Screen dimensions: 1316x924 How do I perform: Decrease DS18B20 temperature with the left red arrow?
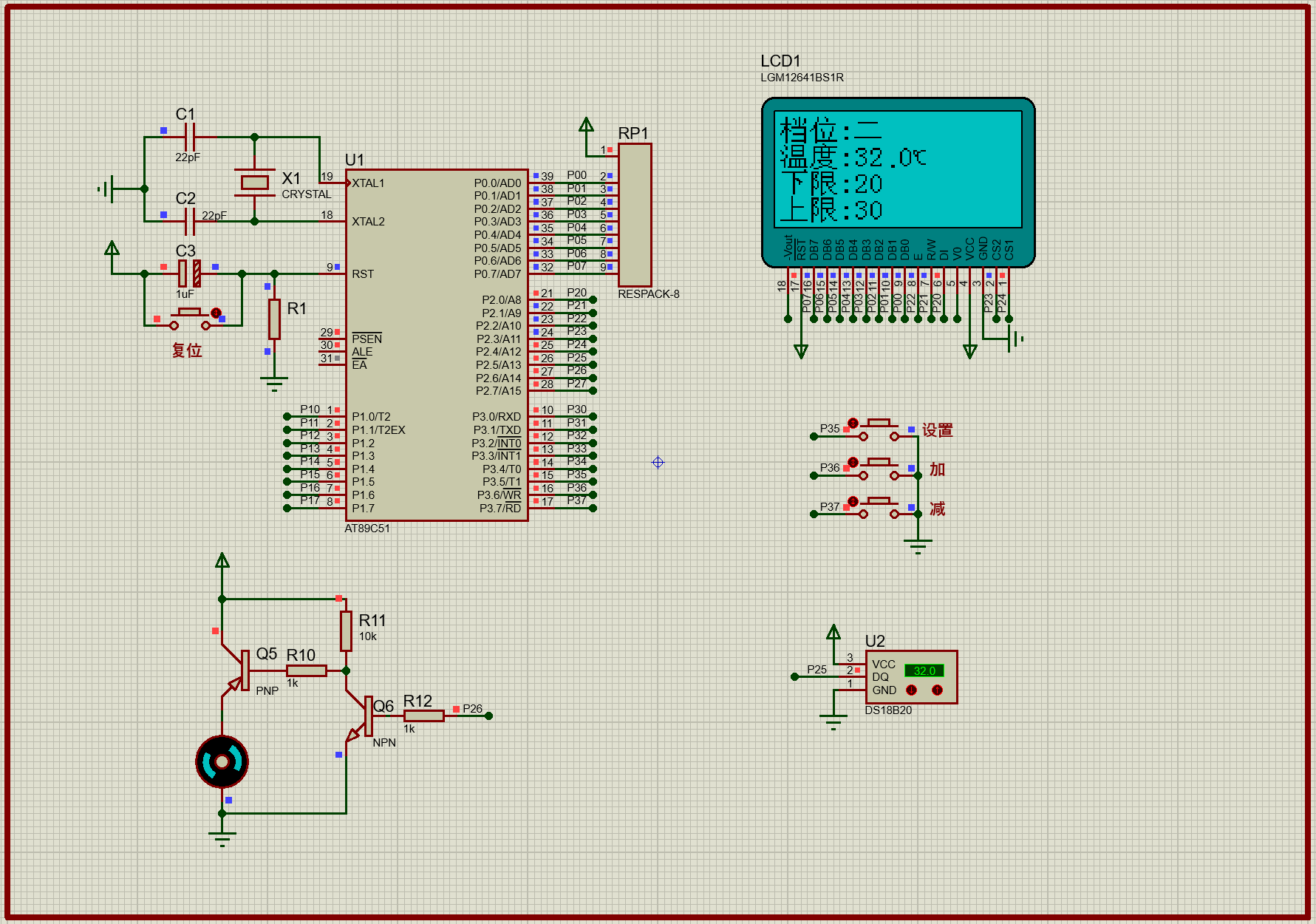pos(911,690)
